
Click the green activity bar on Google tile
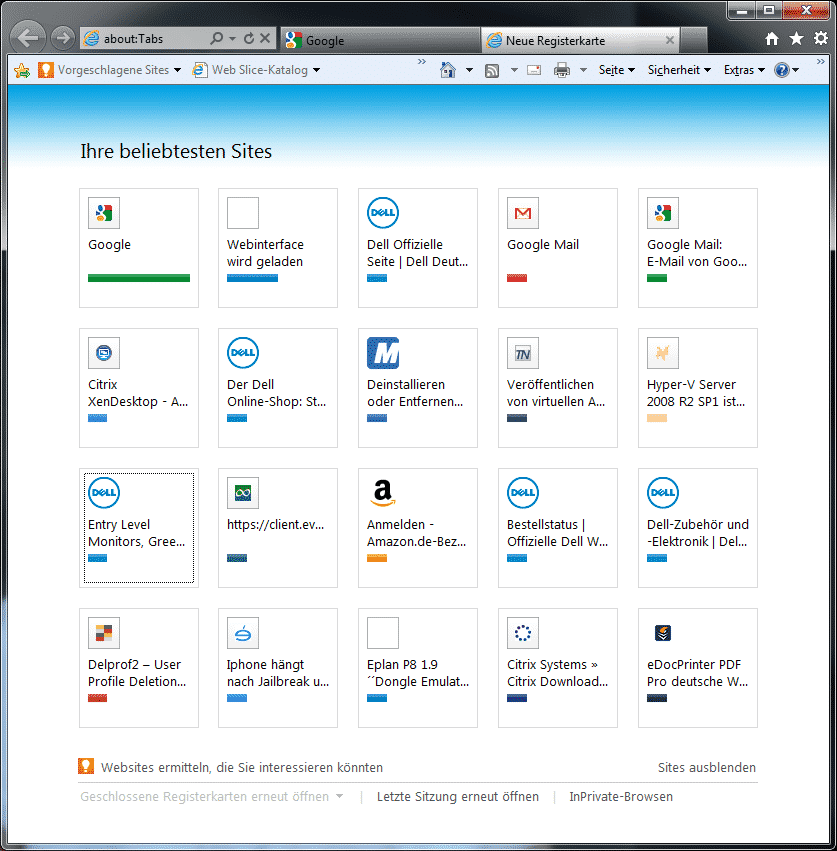point(139,278)
